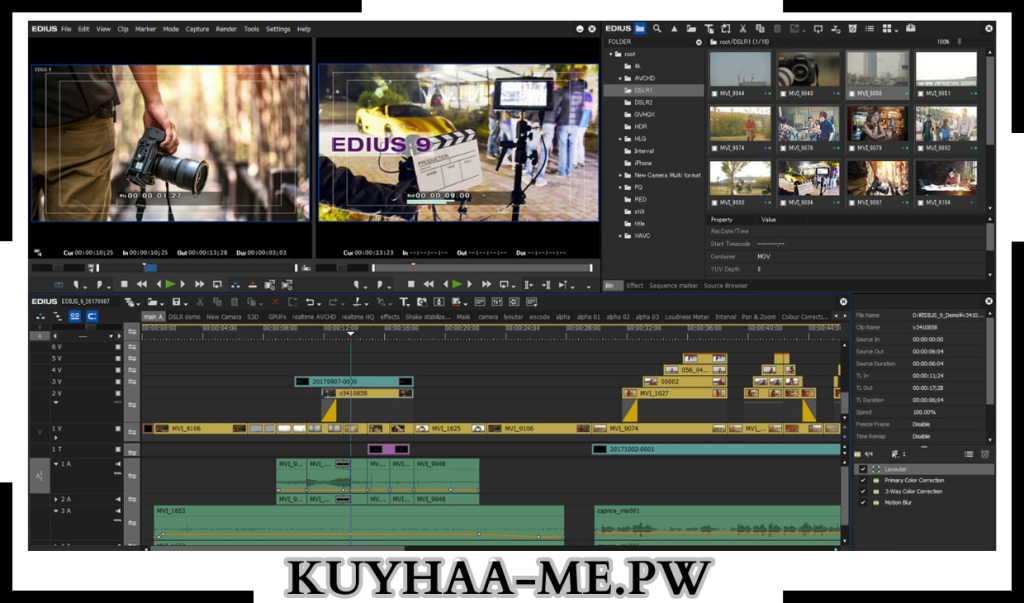Image resolution: width=1024 pixels, height=603 pixels.
Task: Check the box on clip MVI_9044
Action: pos(714,94)
